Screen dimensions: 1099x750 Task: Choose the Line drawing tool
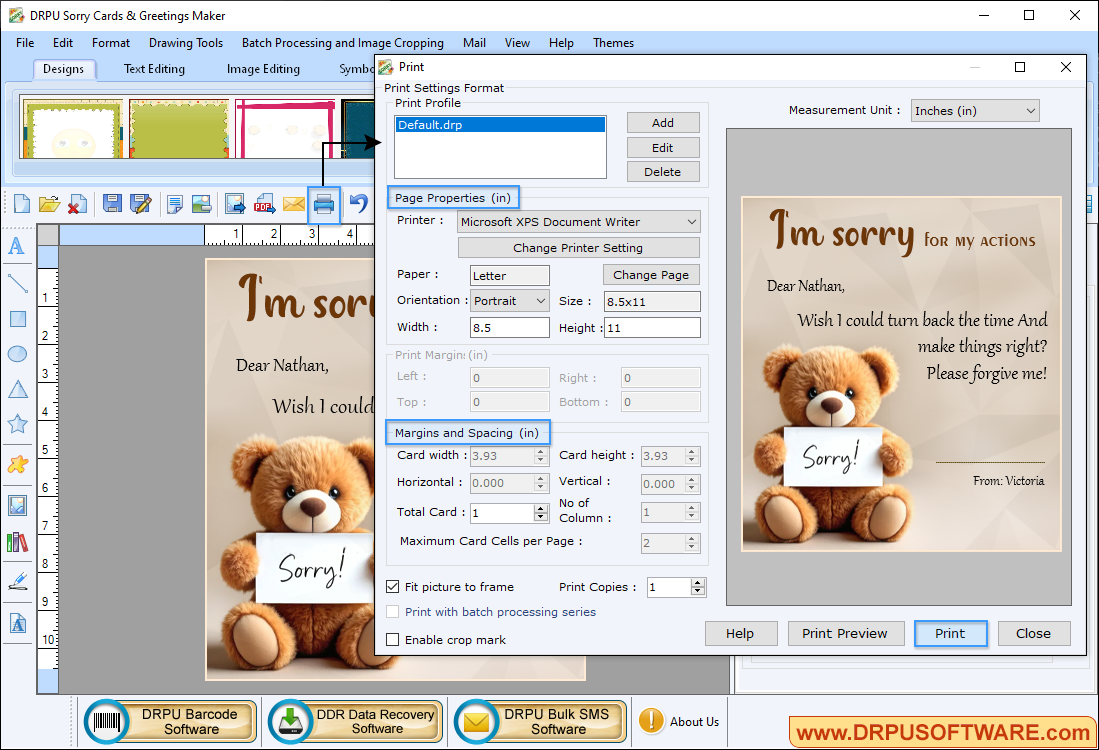coord(17,283)
